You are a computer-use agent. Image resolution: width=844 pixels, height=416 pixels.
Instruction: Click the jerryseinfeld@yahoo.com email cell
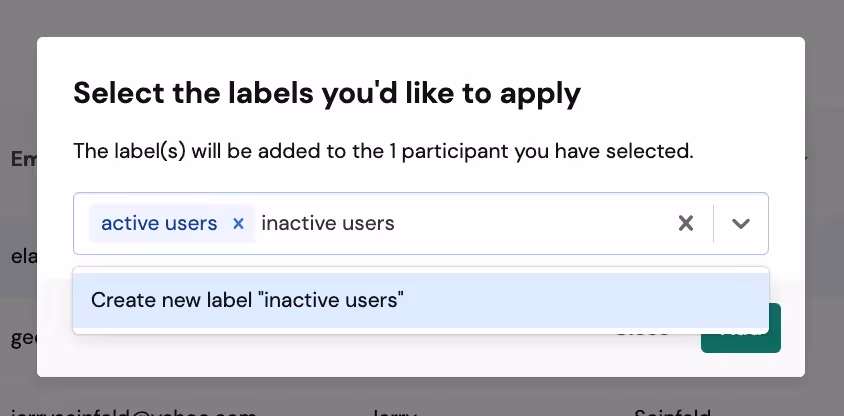pyautogui.click(x=130, y=411)
